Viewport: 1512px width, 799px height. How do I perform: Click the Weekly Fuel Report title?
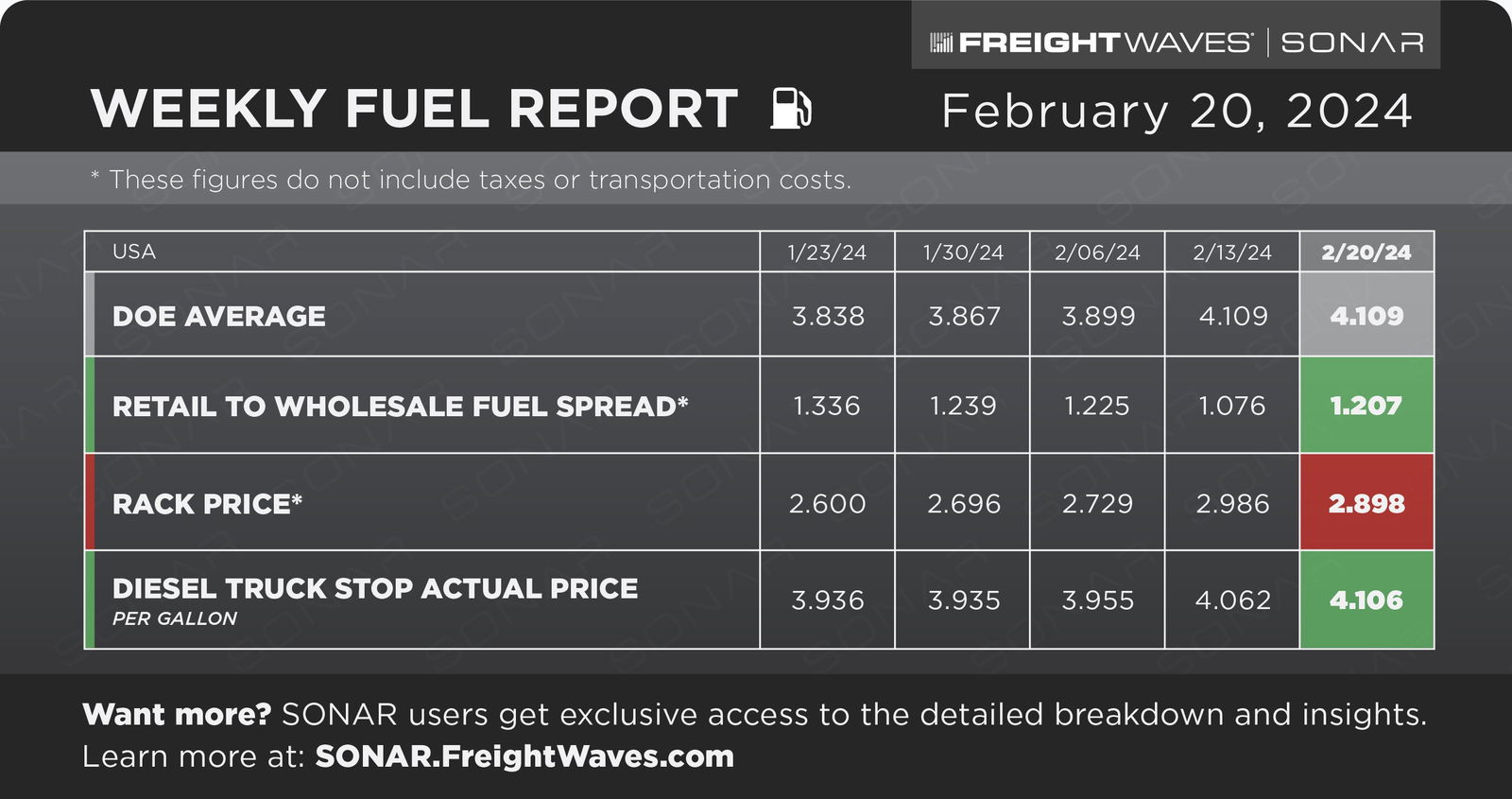click(415, 108)
